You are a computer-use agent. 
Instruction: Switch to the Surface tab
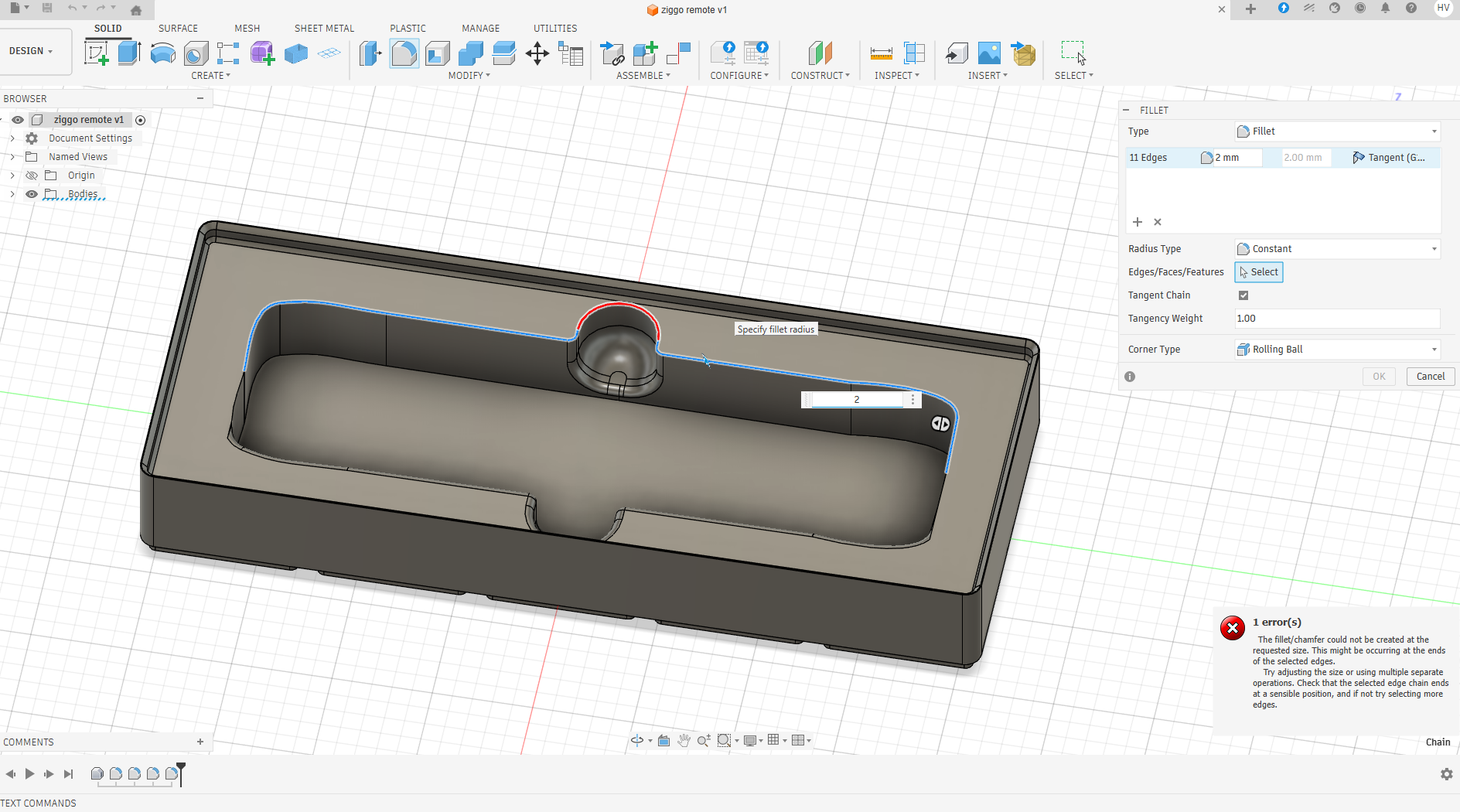178,29
